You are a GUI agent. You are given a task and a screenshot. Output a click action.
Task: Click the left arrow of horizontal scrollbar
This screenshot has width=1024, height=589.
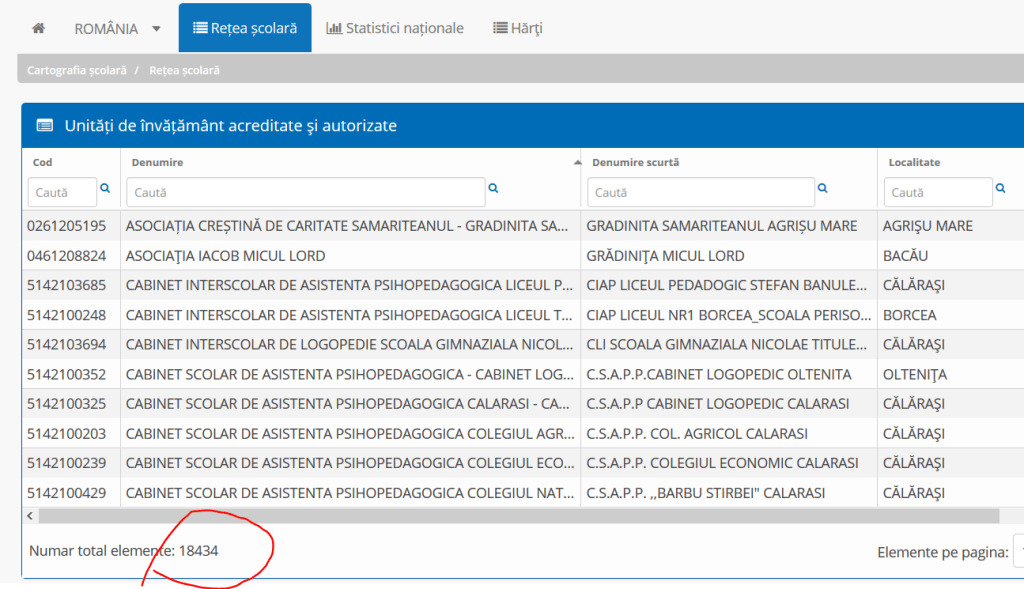pos(30,516)
